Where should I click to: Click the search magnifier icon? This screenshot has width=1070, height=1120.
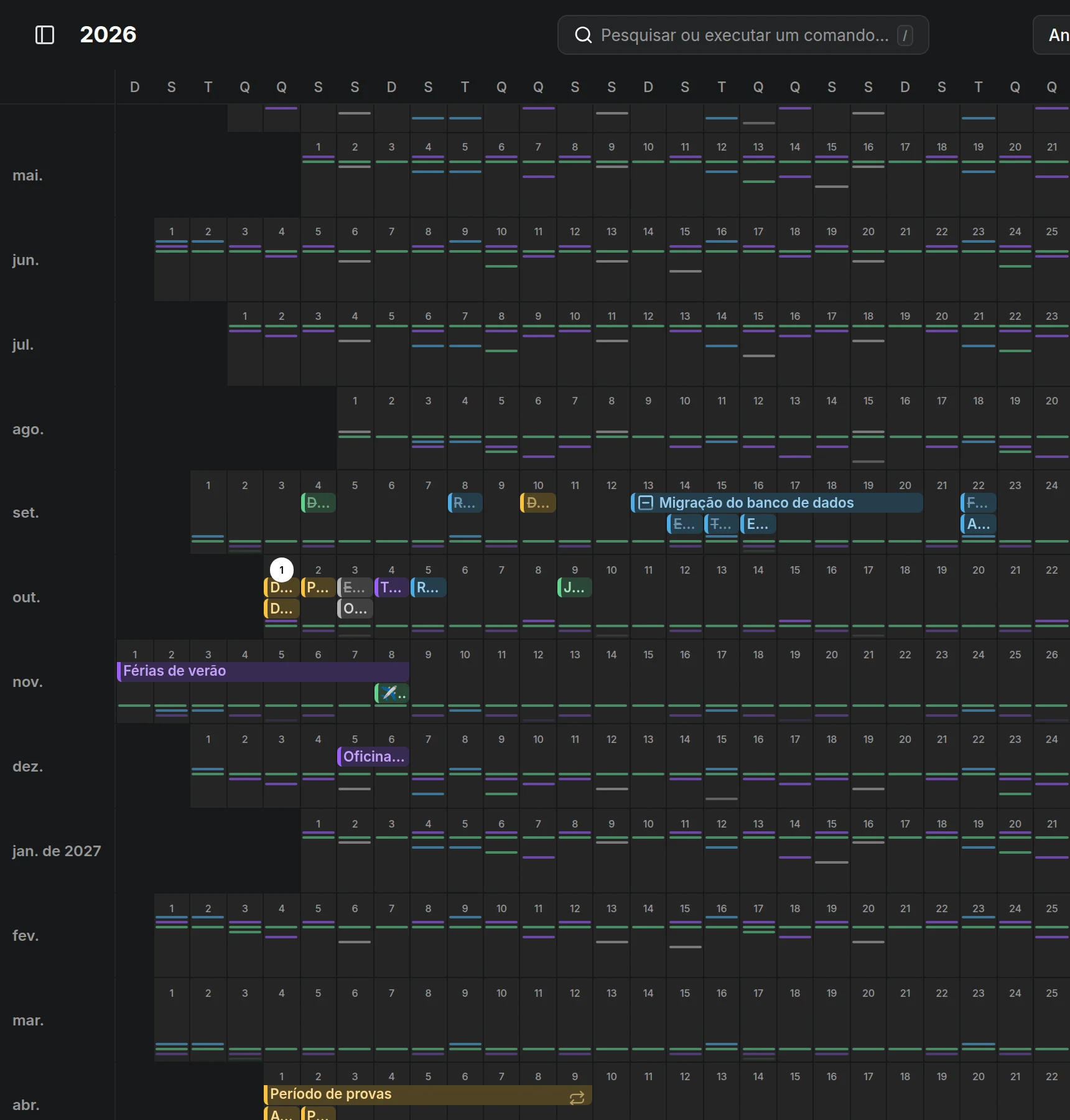[x=583, y=35]
